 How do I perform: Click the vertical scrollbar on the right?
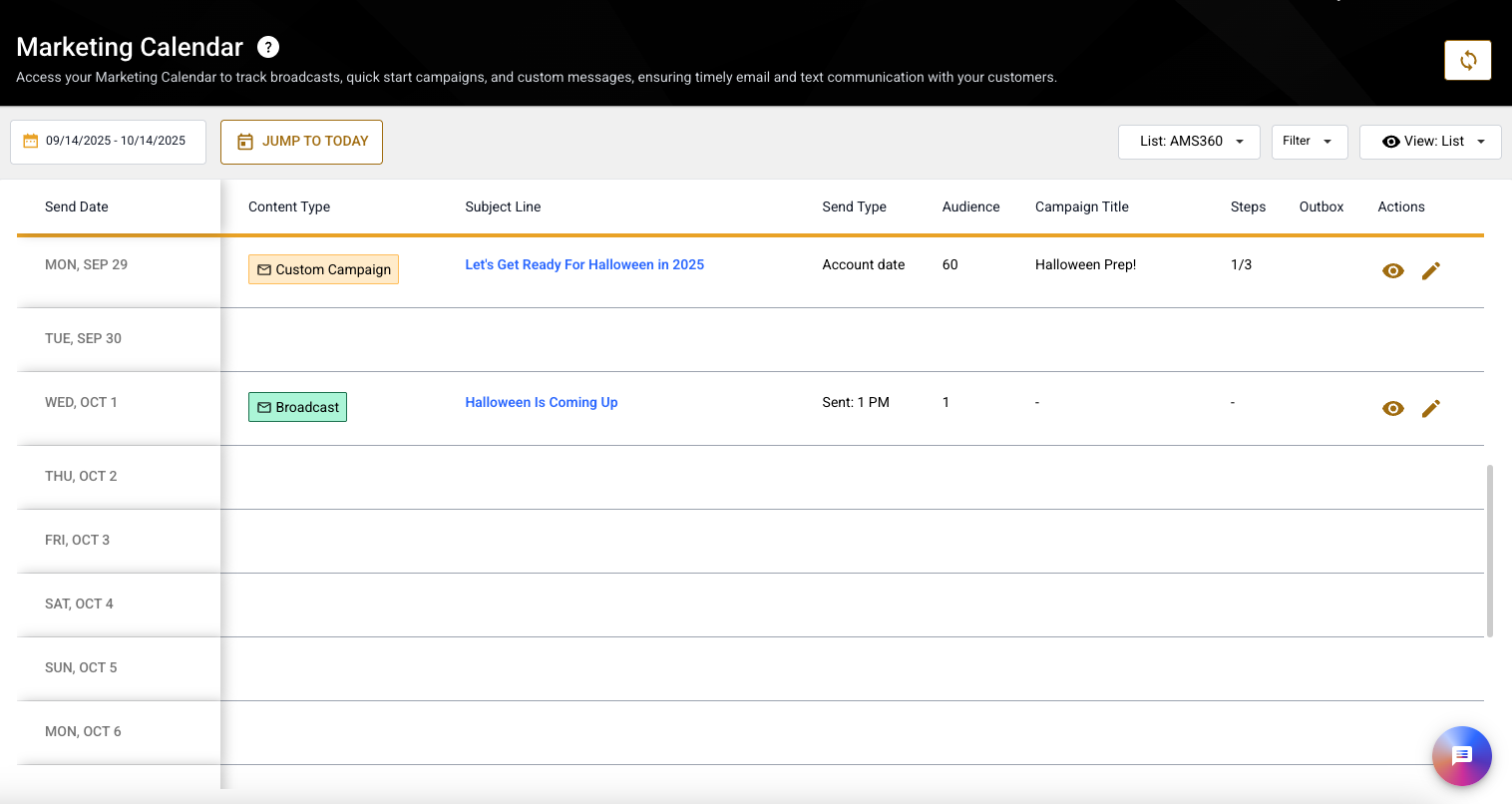point(1490,550)
